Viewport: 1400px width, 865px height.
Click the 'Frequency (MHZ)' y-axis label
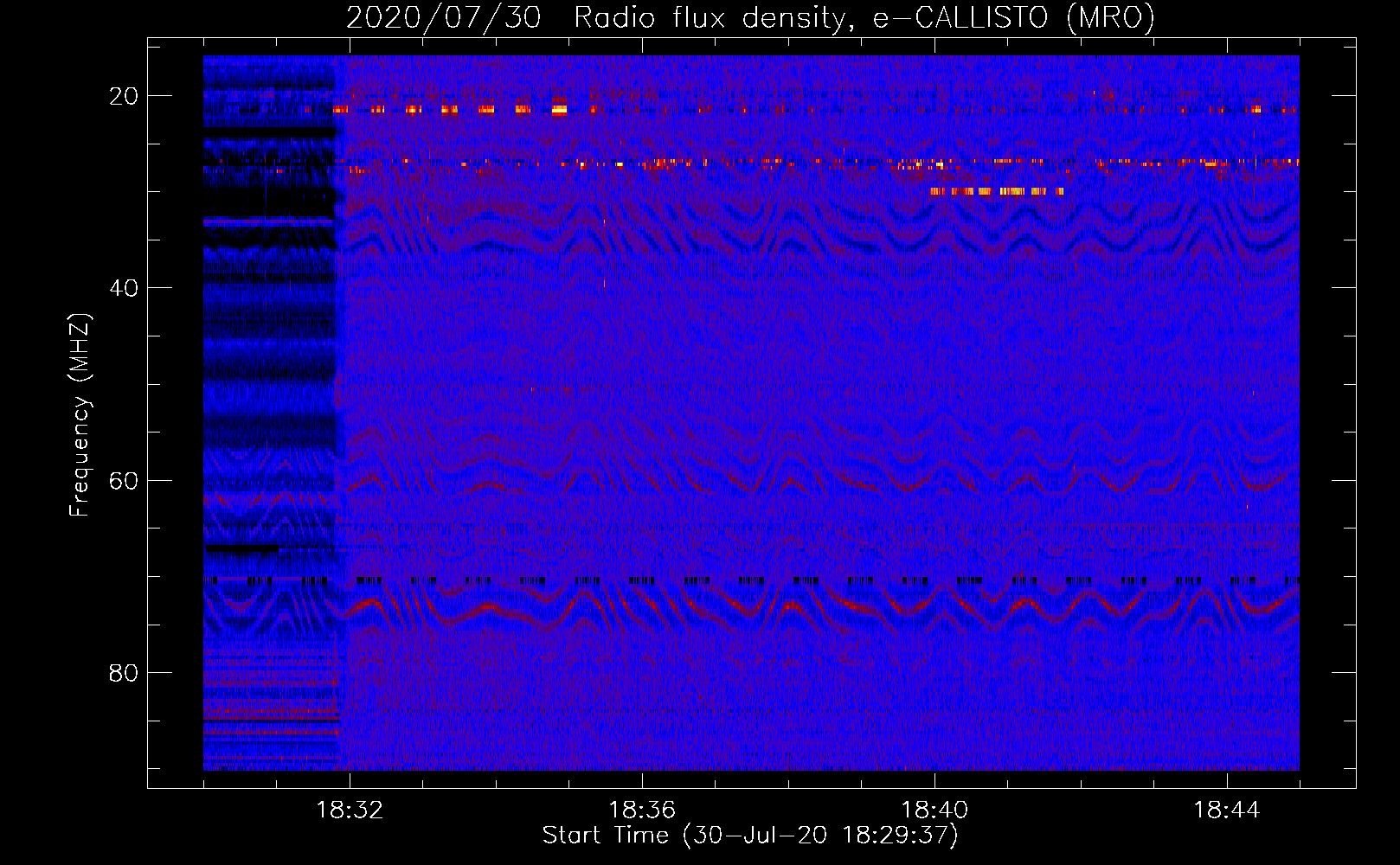(80, 415)
